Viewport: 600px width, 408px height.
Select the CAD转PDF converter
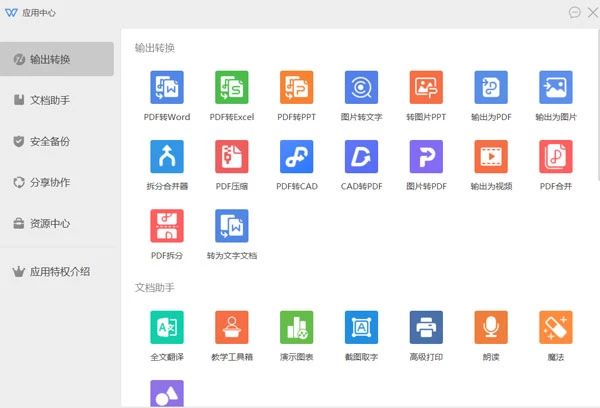pyautogui.click(x=361, y=157)
